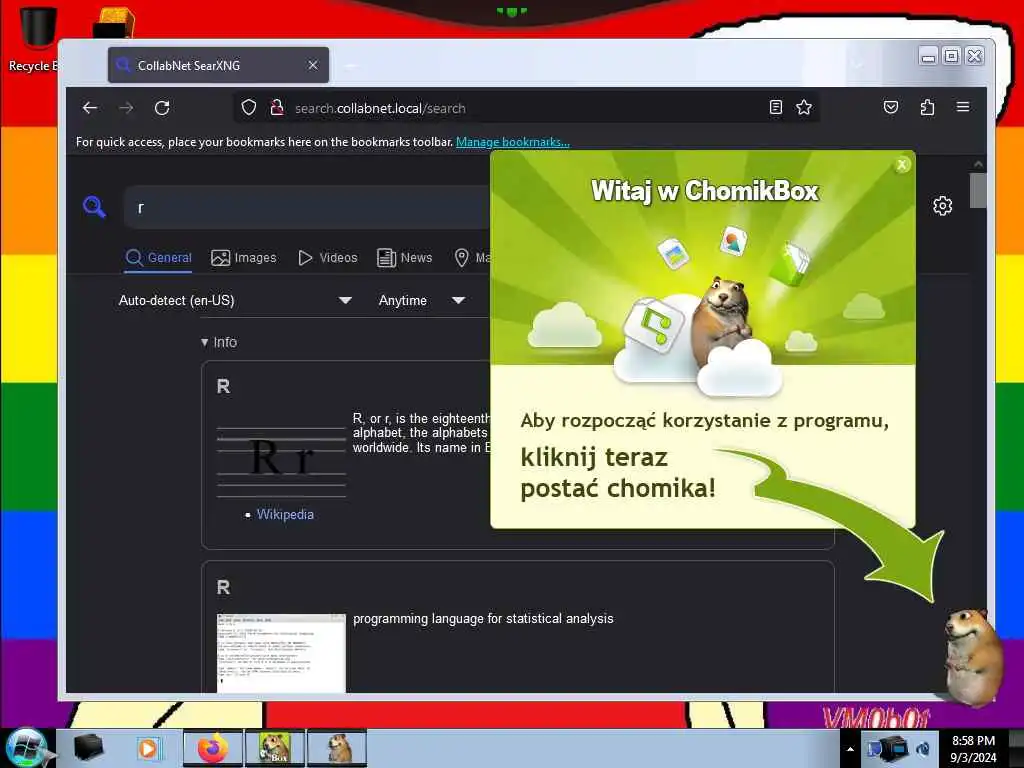Bookmark this page with the star icon
The image size is (1024, 768).
click(x=804, y=107)
